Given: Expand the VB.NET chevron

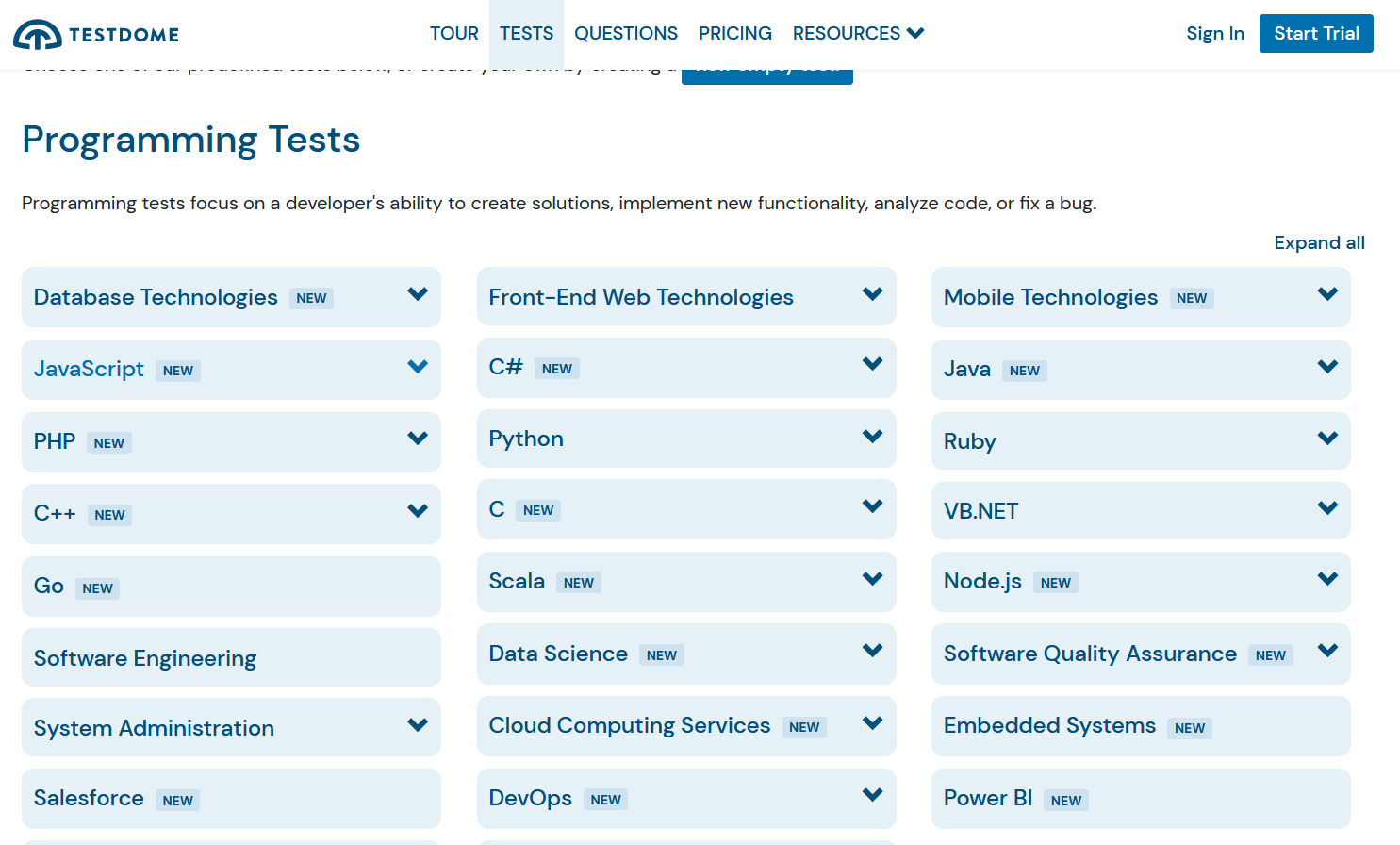Looking at the screenshot, I should [x=1327, y=508].
